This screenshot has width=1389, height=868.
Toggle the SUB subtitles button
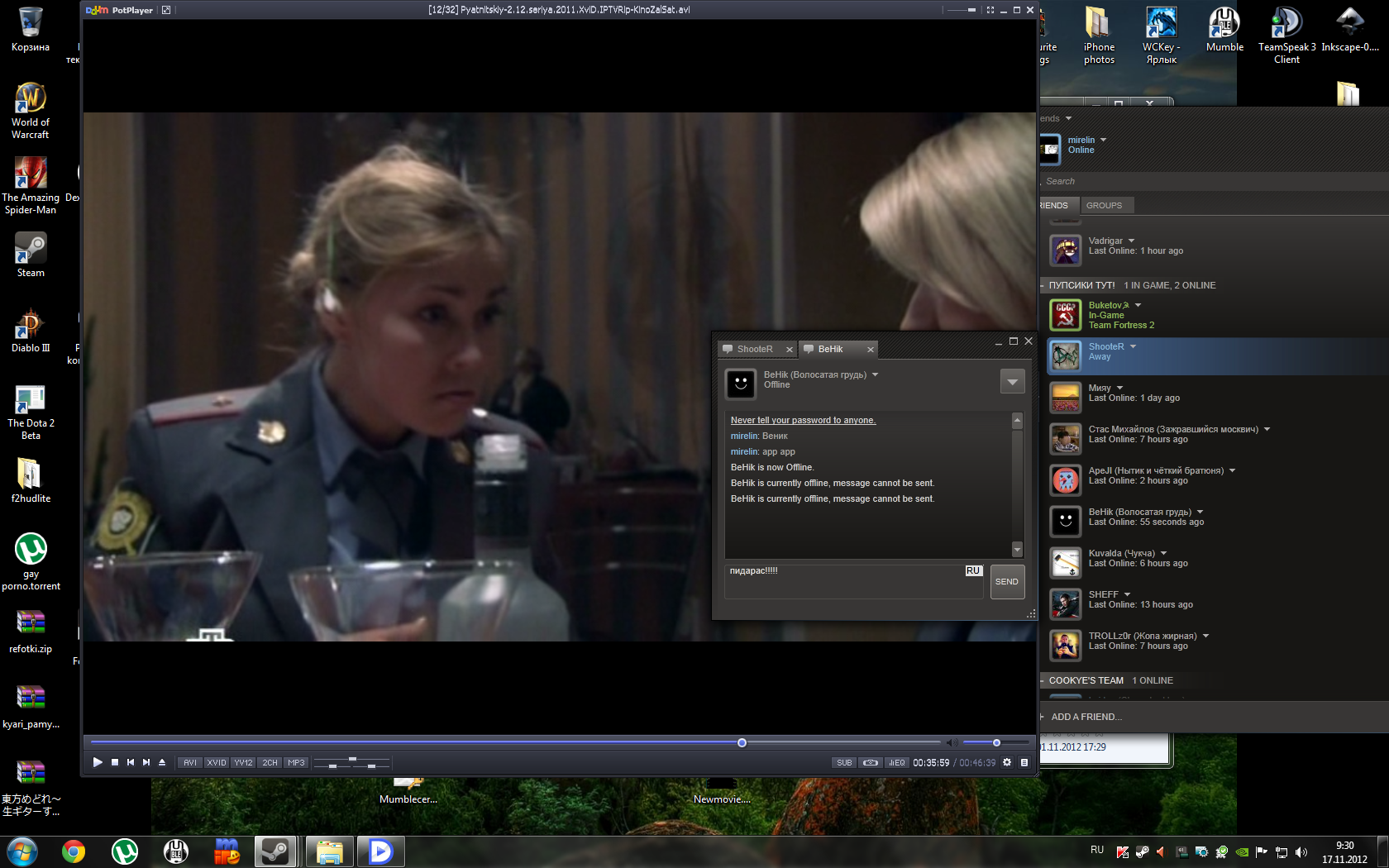click(x=844, y=762)
